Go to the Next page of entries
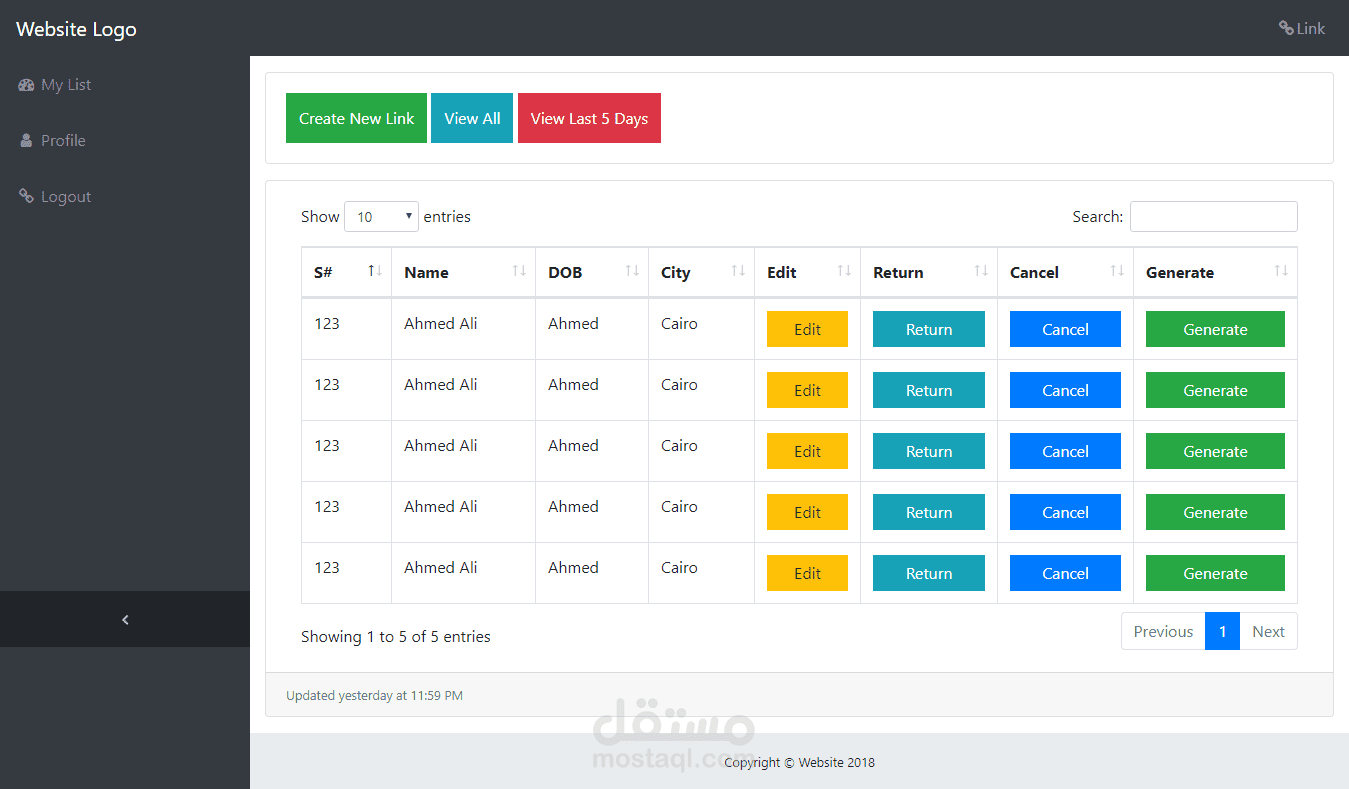 pyautogui.click(x=1268, y=631)
